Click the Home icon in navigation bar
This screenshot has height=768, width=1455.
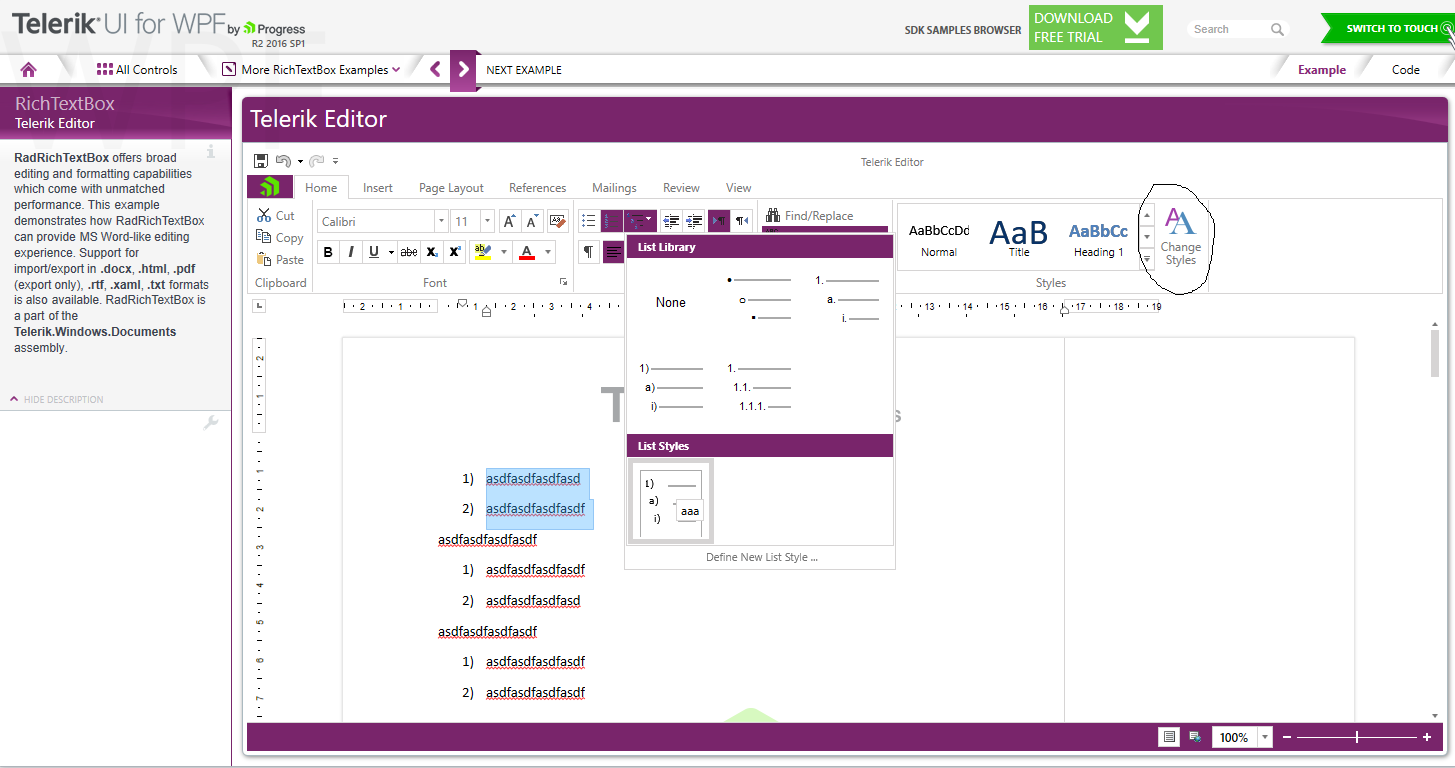click(x=28, y=69)
